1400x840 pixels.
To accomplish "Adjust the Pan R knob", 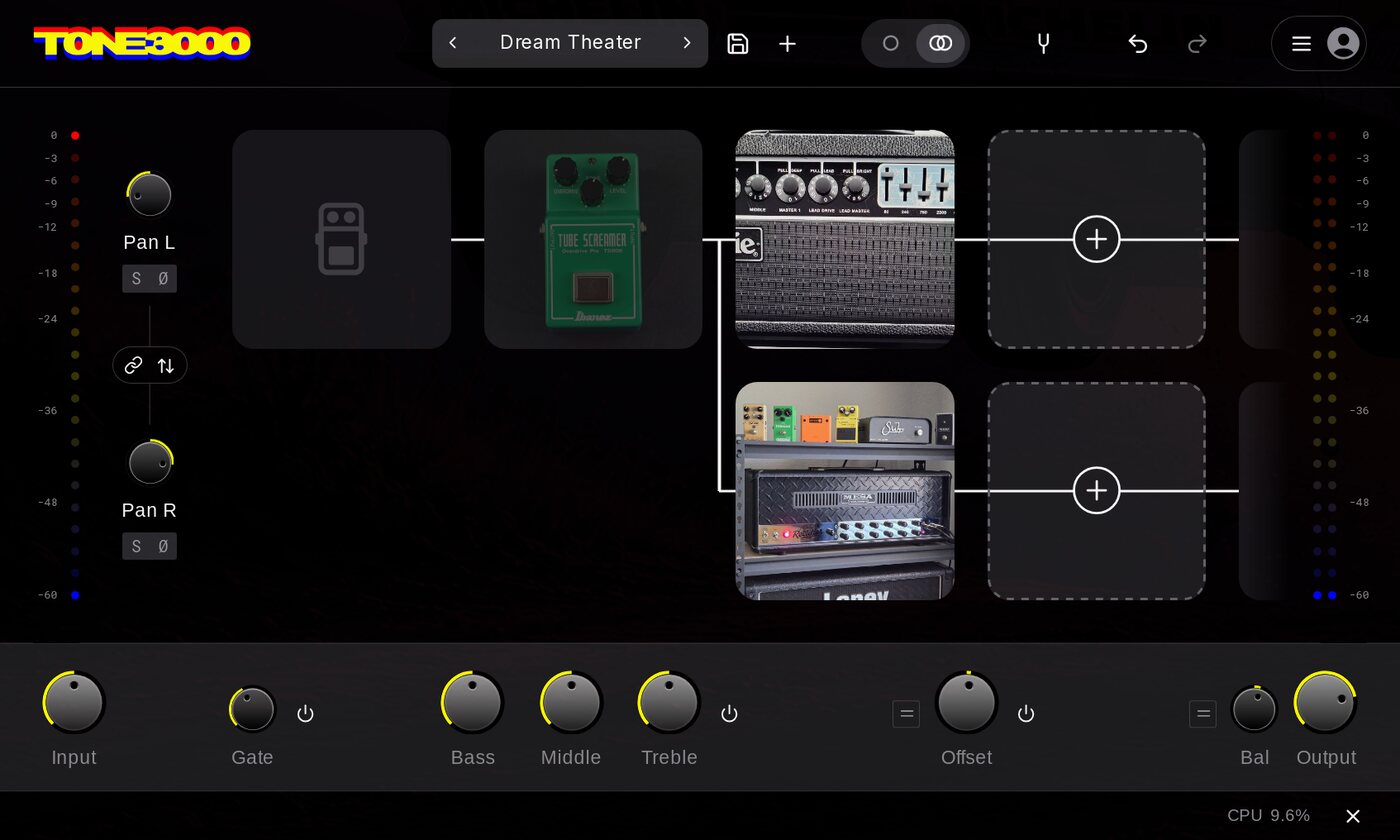I will [150, 462].
